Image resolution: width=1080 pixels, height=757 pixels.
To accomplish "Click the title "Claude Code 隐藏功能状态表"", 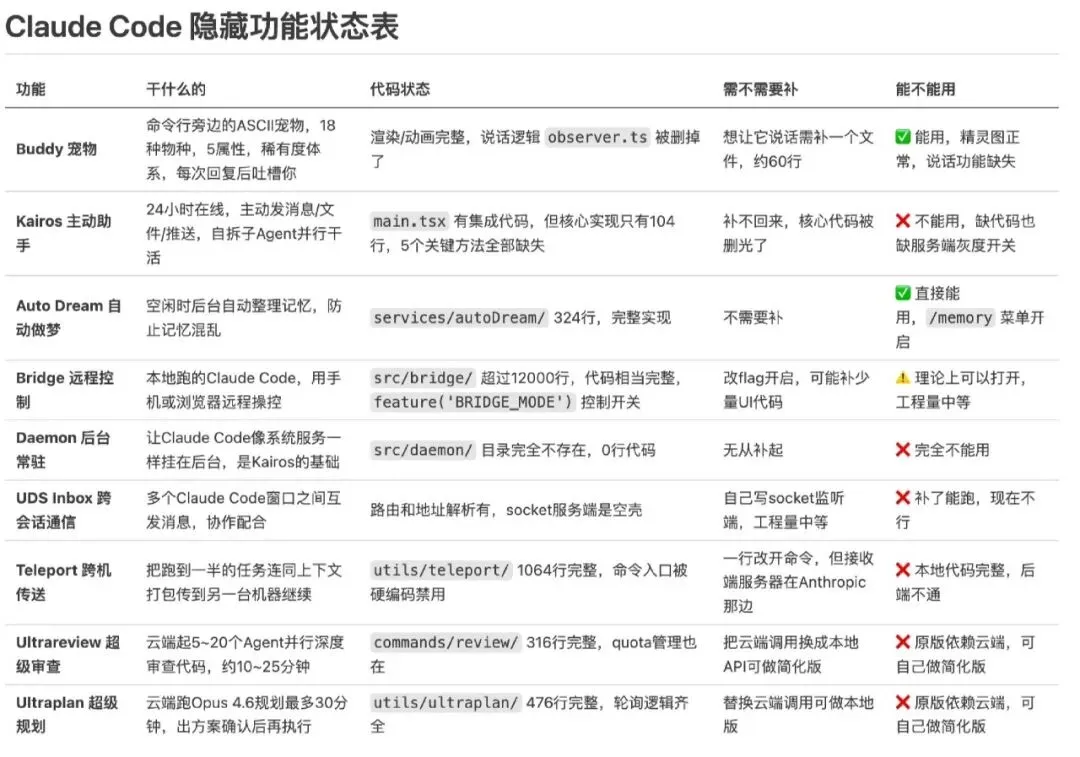I will pos(202,27).
